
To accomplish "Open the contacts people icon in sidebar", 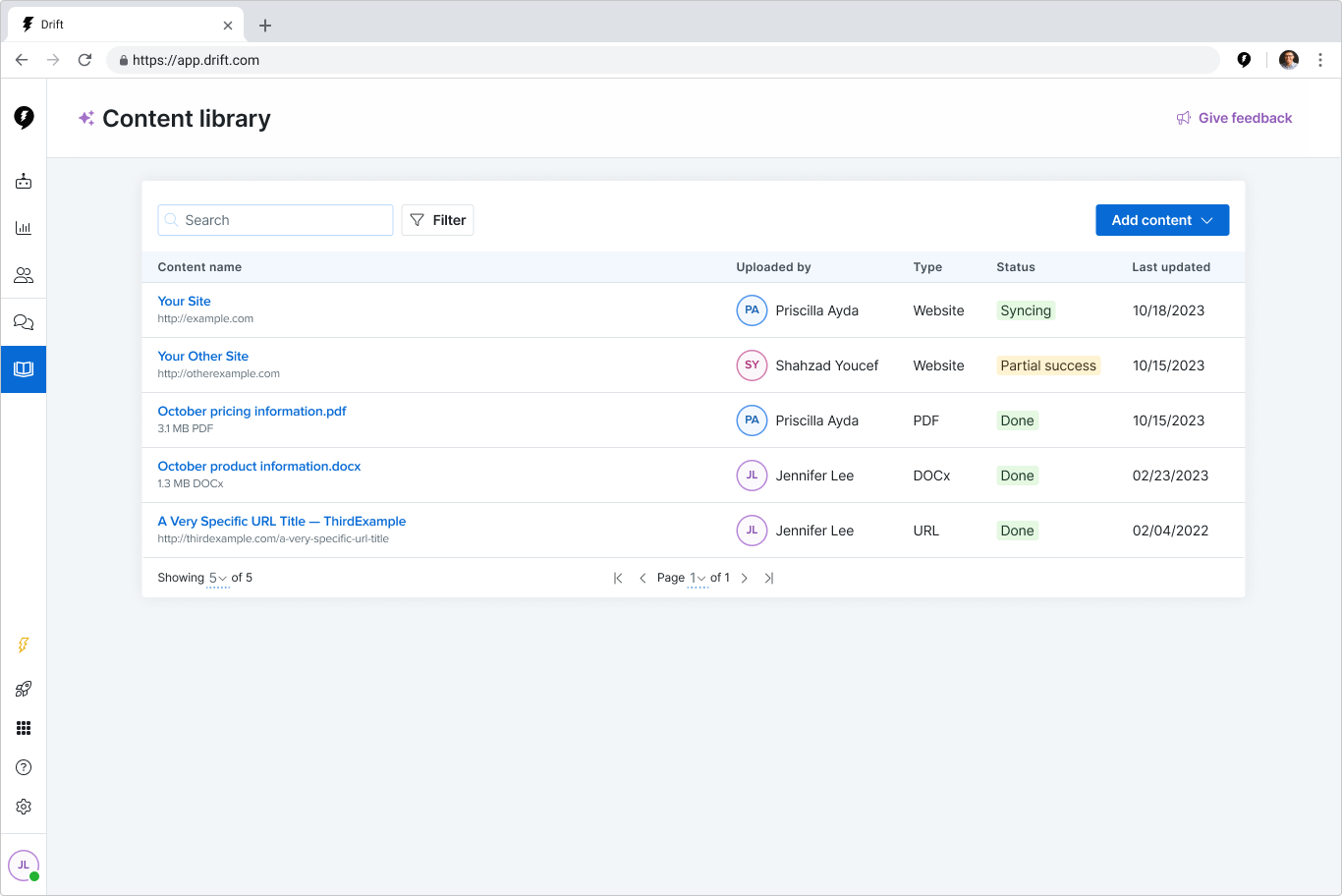I will [24, 275].
